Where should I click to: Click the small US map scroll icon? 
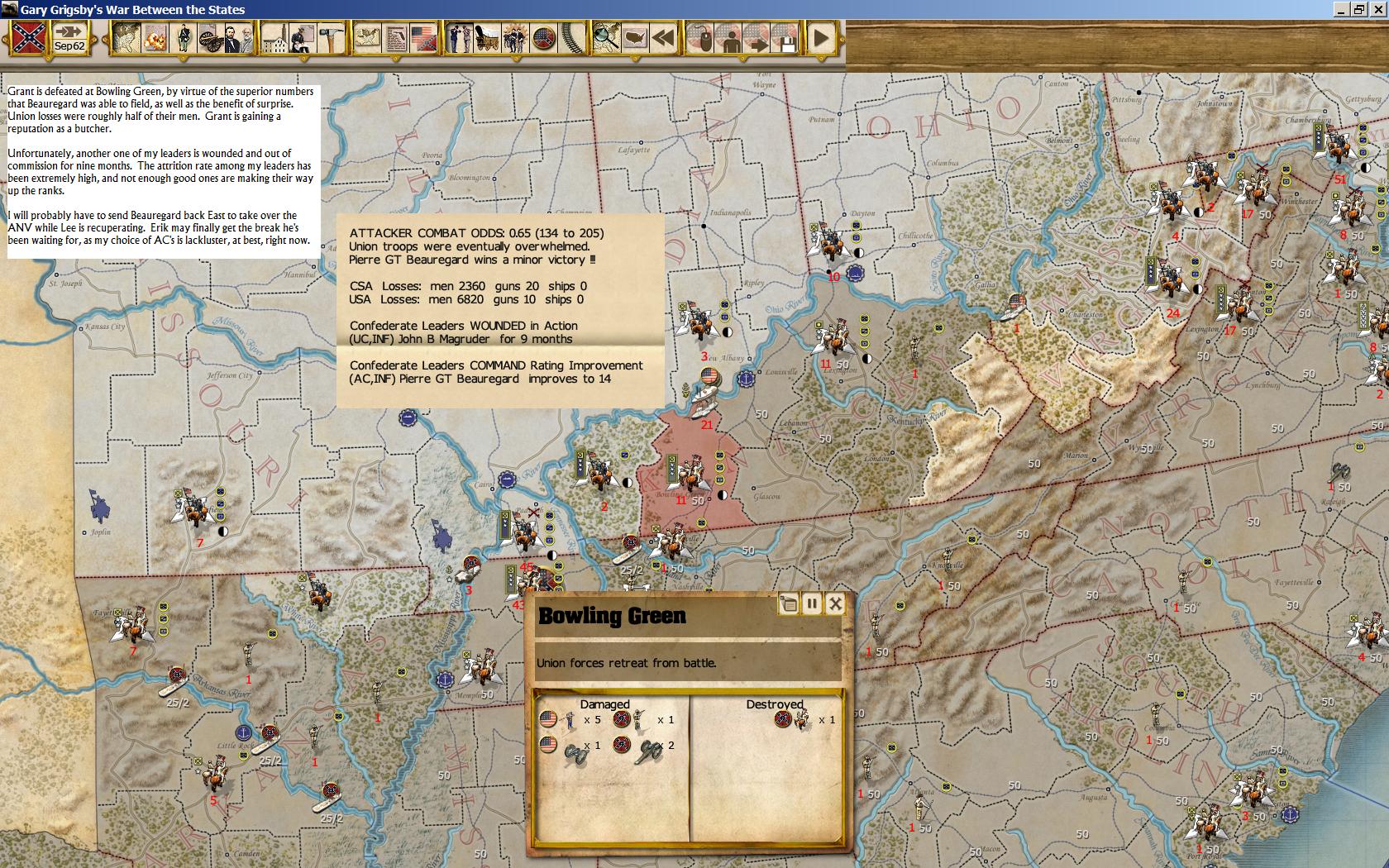(367, 38)
